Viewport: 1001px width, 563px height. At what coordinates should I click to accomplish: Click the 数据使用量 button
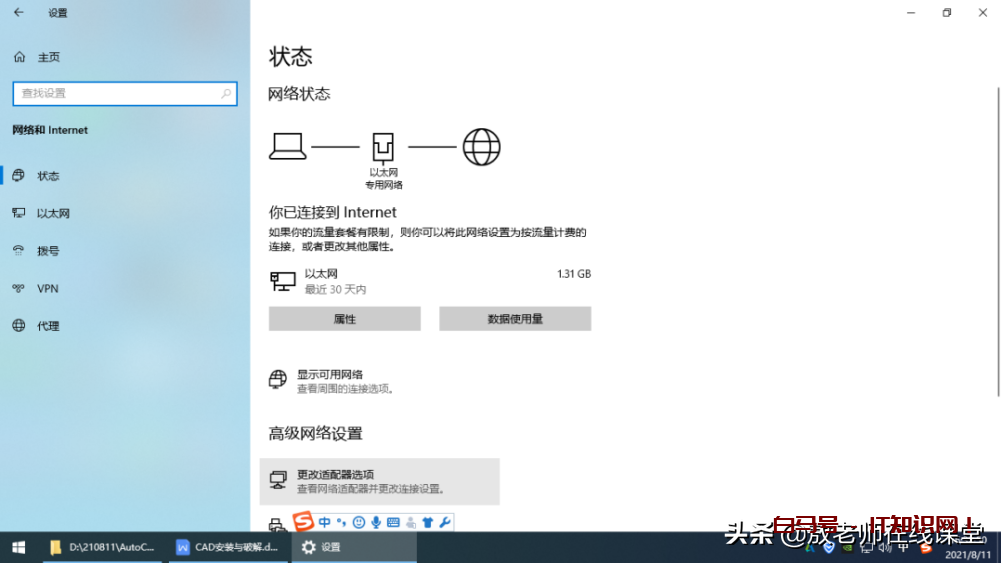coord(515,319)
